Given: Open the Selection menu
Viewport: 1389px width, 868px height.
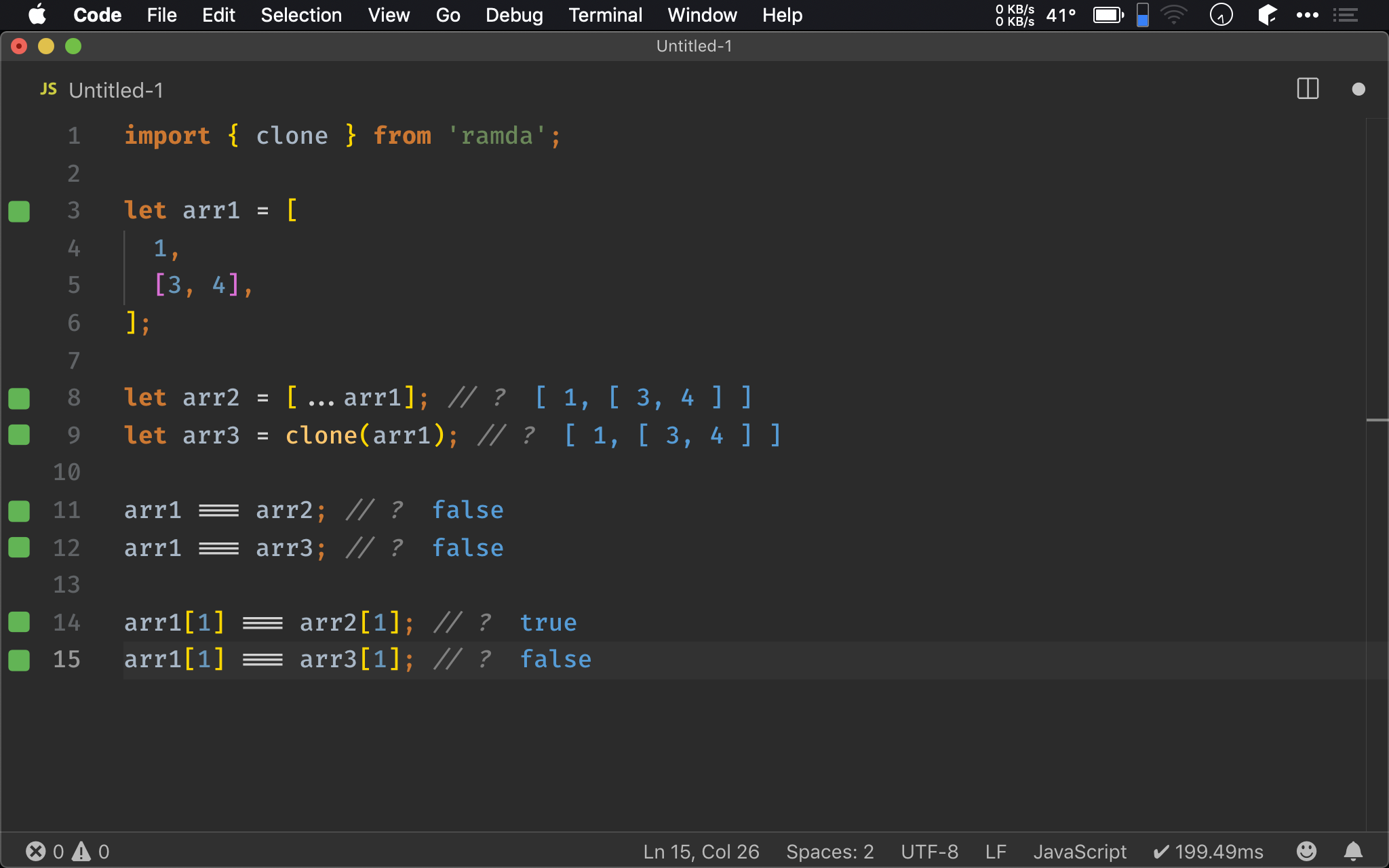Looking at the screenshot, I should point(301,15).
